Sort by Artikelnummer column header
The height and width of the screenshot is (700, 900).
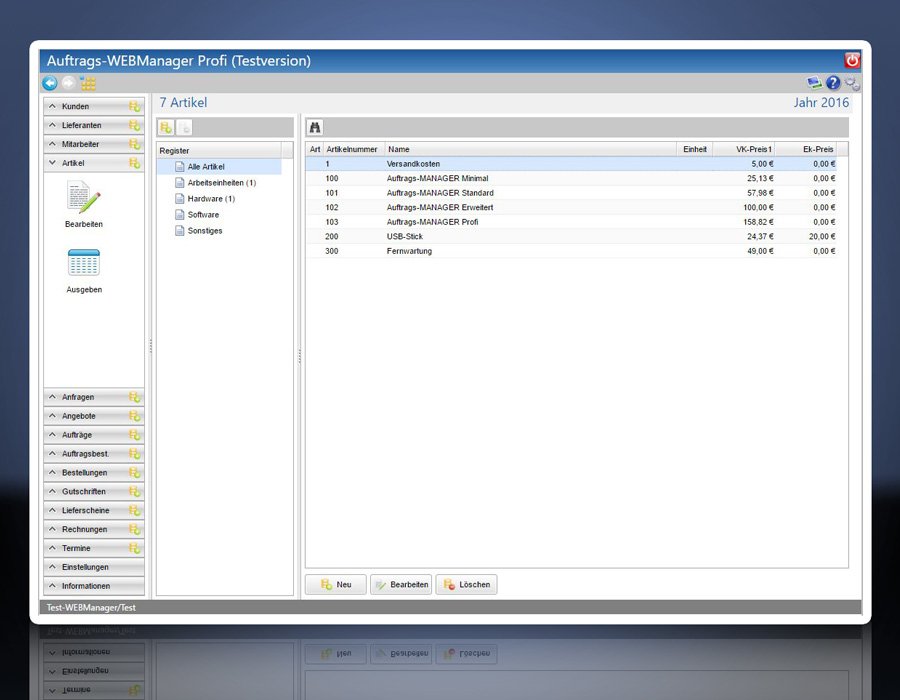(354, 149)
